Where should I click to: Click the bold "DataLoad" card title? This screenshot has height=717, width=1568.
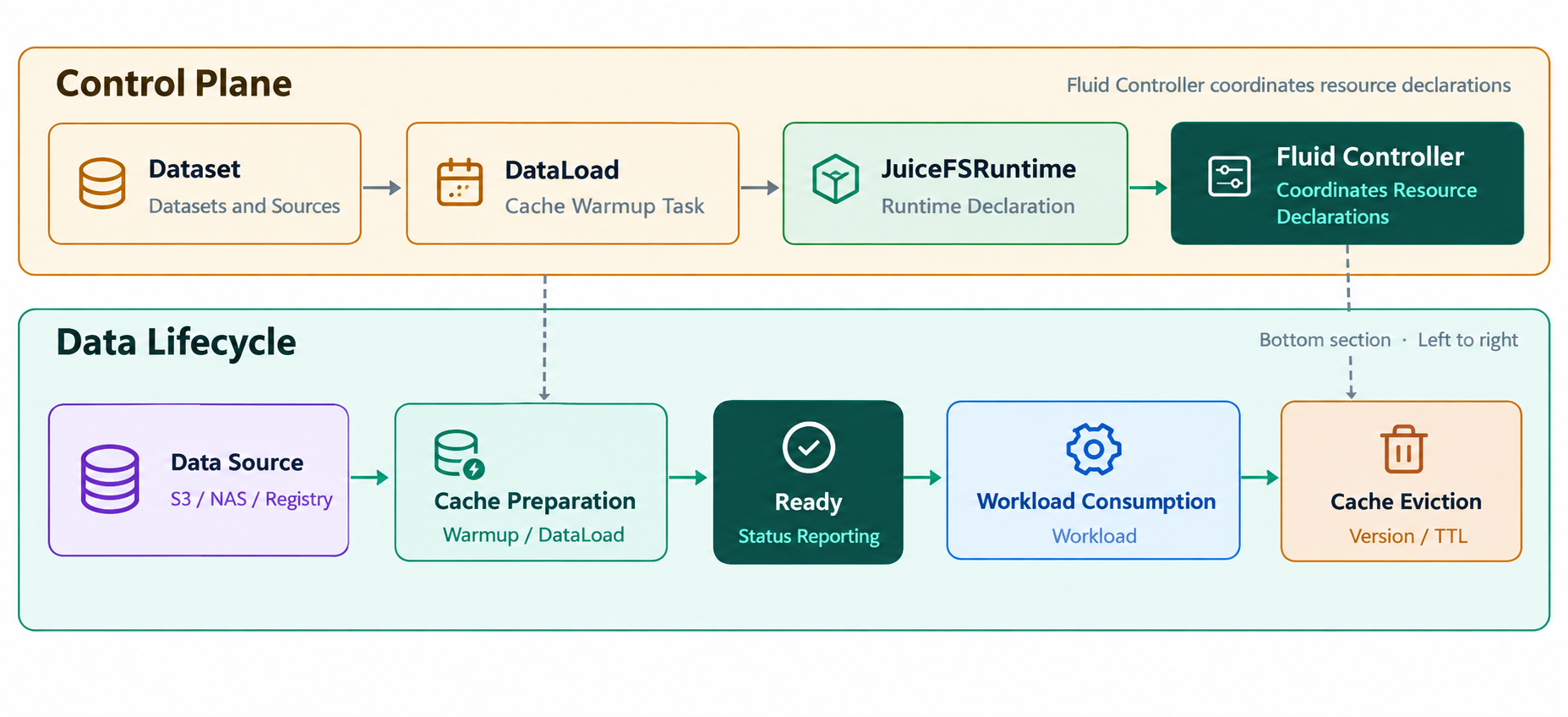(x=562, y=170)
